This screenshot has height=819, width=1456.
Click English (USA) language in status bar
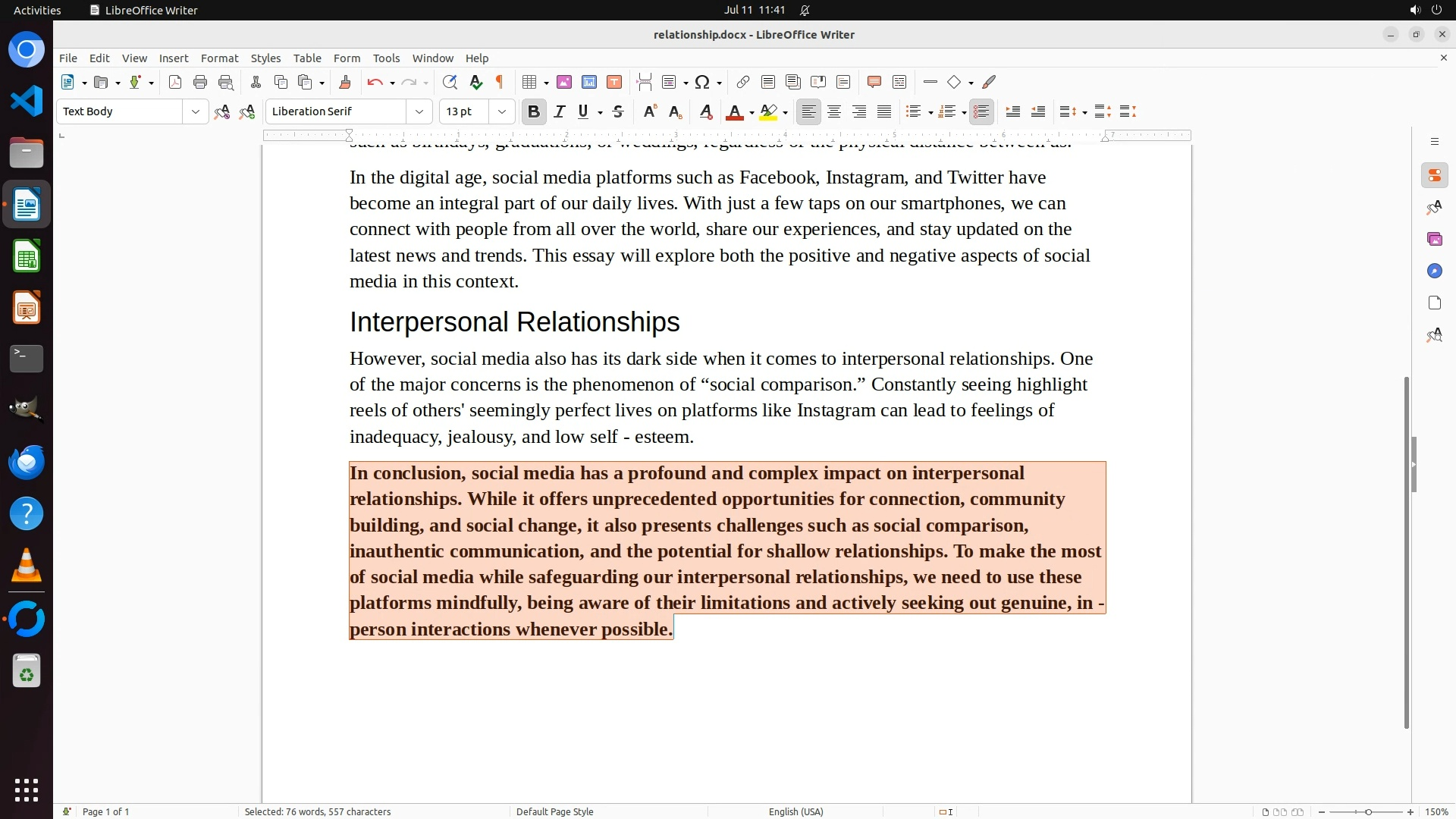(x=795, y=811)
